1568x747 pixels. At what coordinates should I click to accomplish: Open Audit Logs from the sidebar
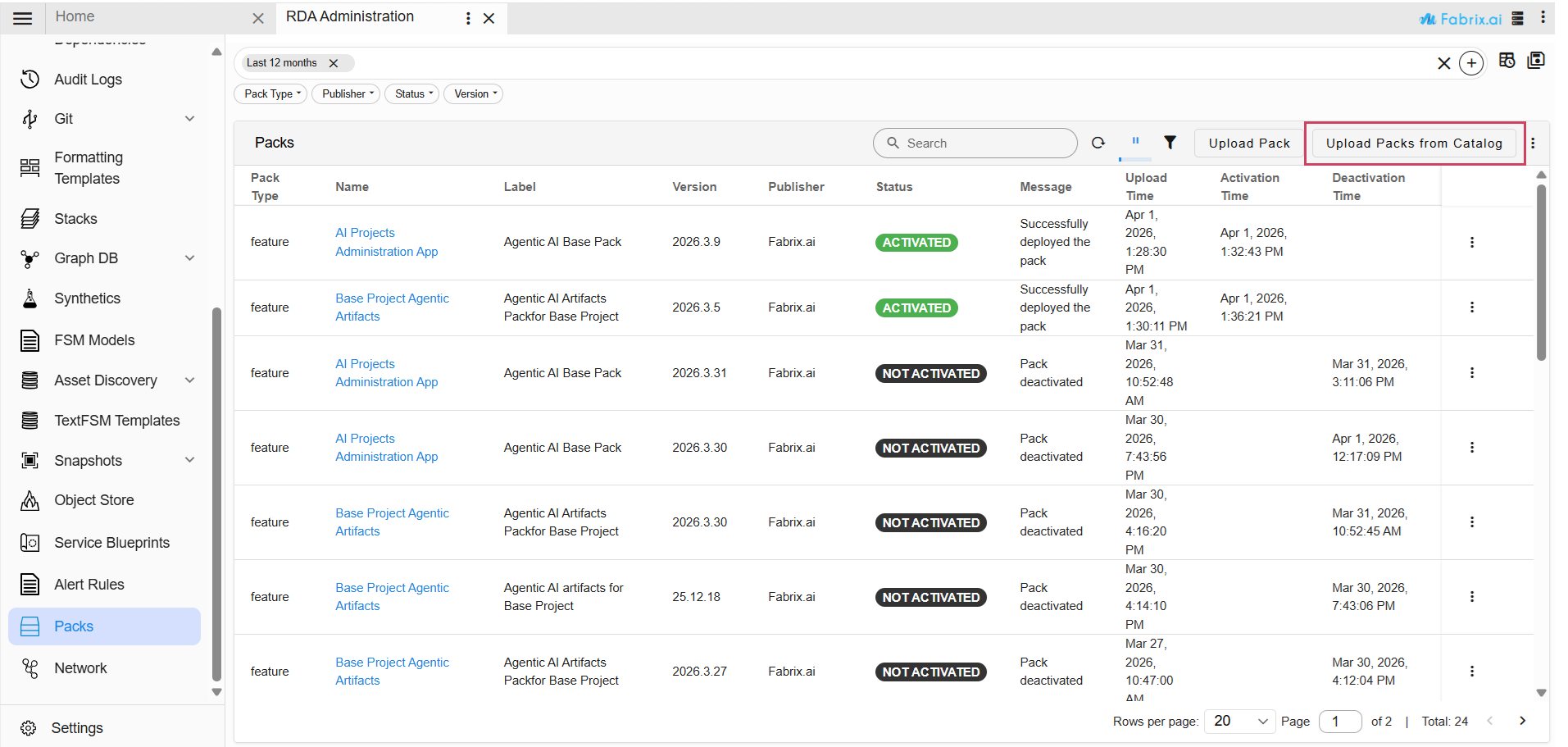(88, 79)
